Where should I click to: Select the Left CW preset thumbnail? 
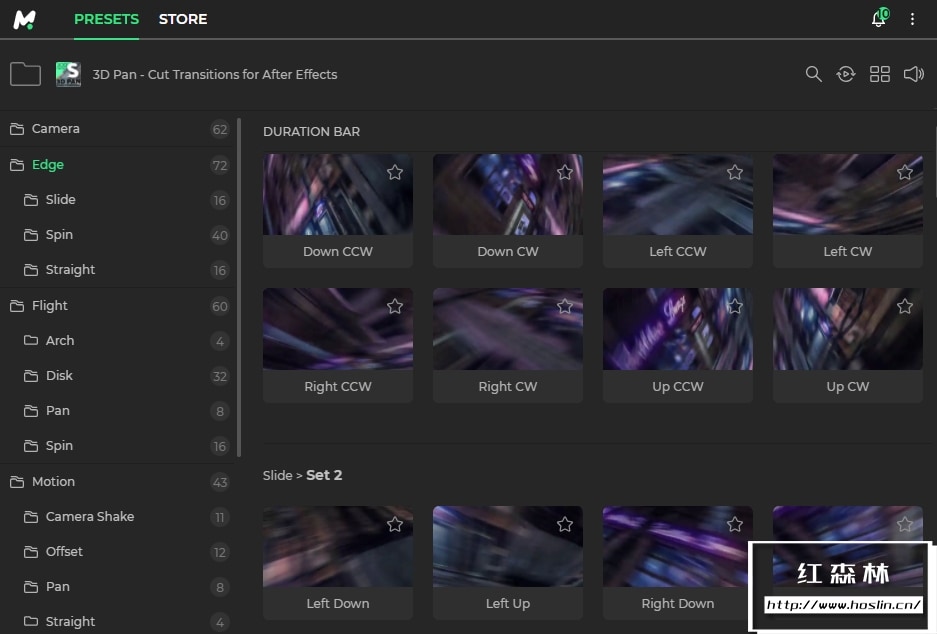848,194
